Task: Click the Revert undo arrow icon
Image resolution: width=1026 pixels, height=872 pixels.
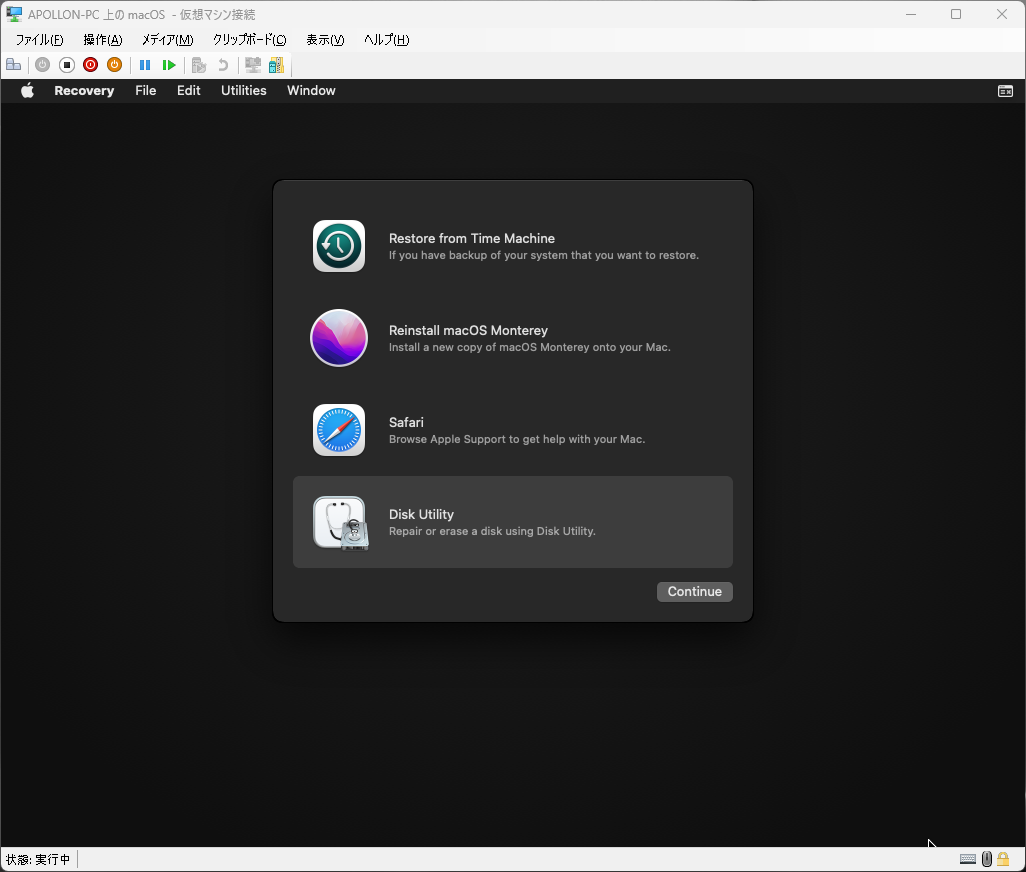Action: click(223, 65)
